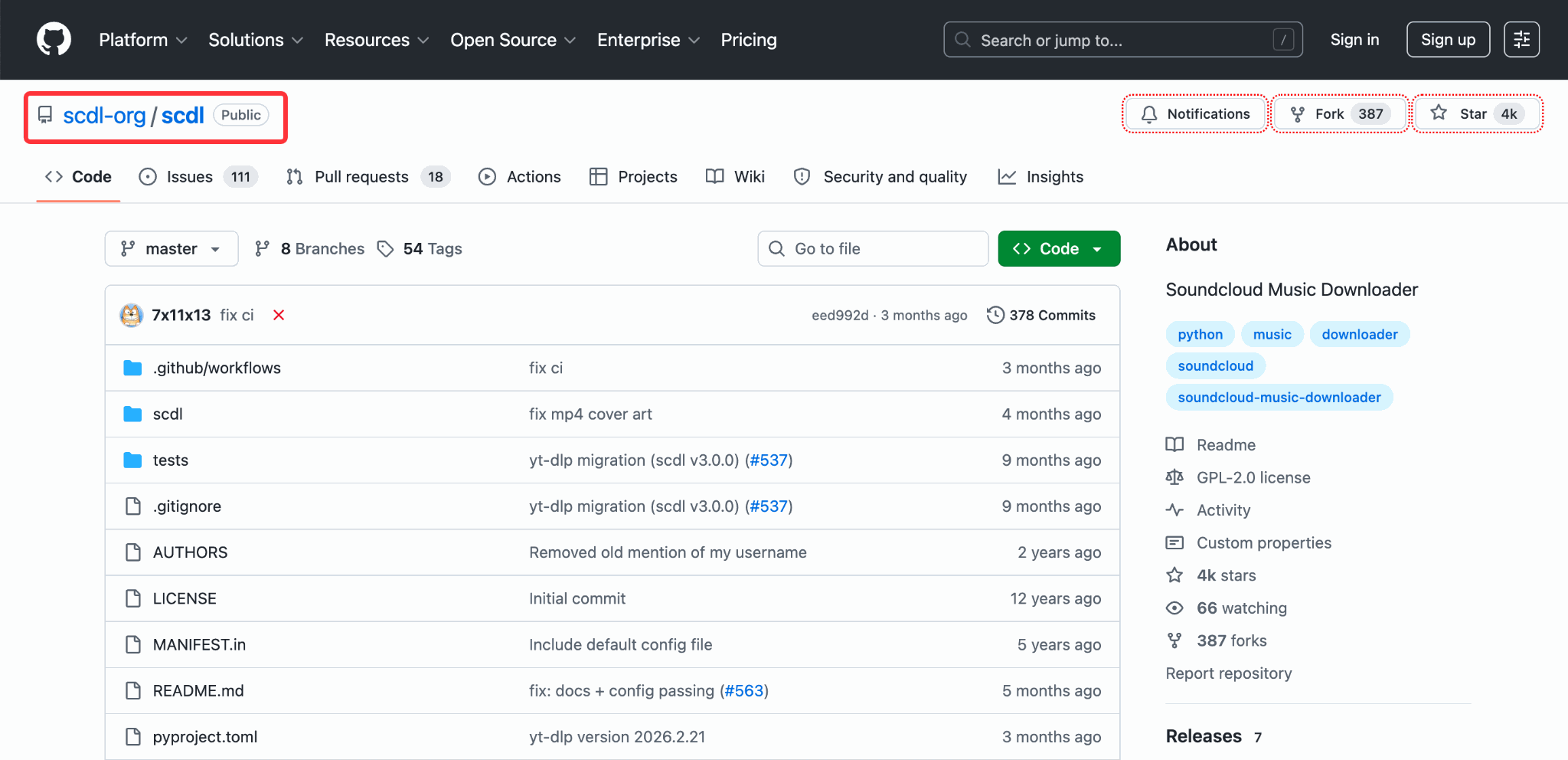
Task: Open the master branch dropdown
Action: coord(171,249)
